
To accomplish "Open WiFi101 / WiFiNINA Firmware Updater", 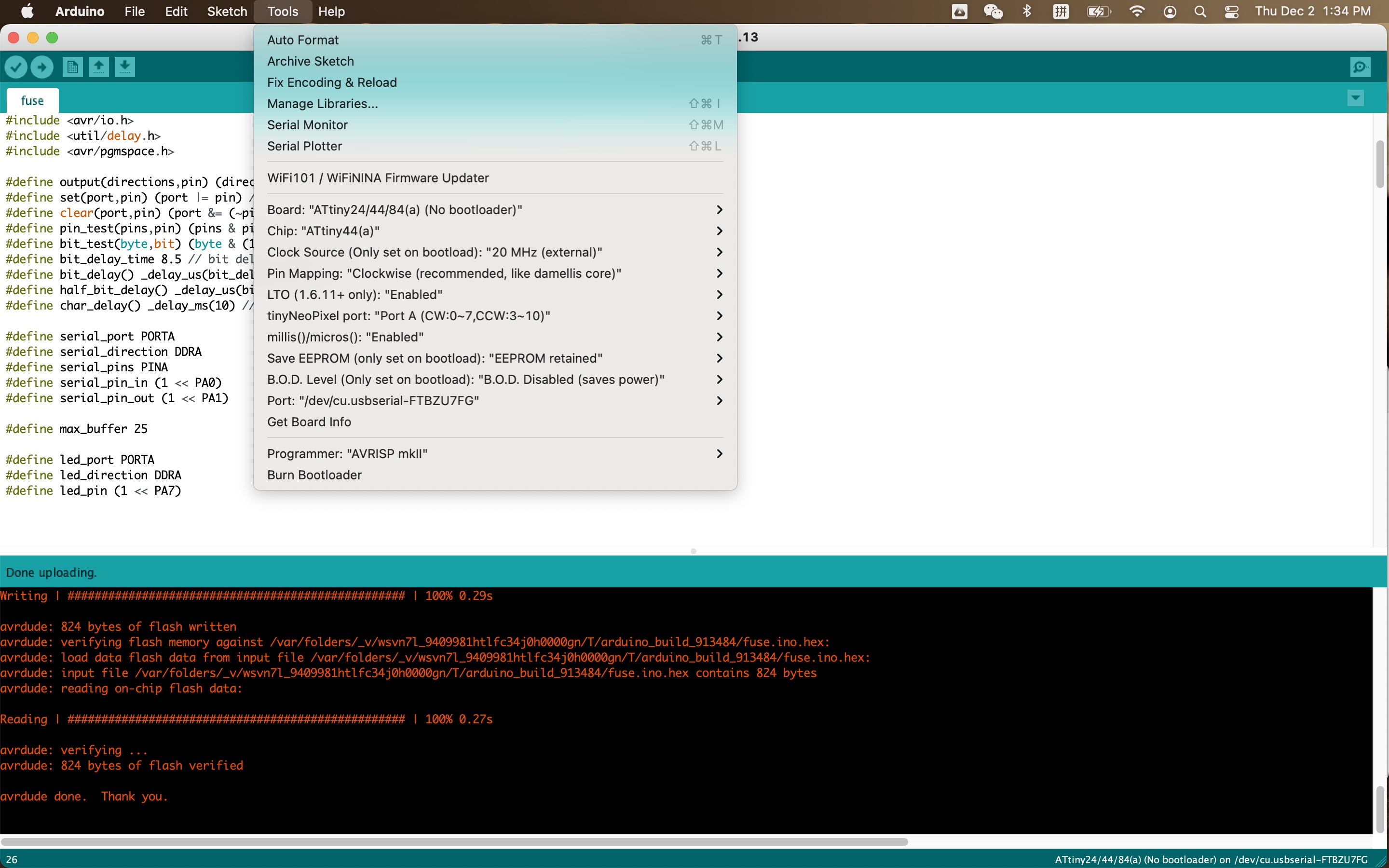I will click(495, 178).
